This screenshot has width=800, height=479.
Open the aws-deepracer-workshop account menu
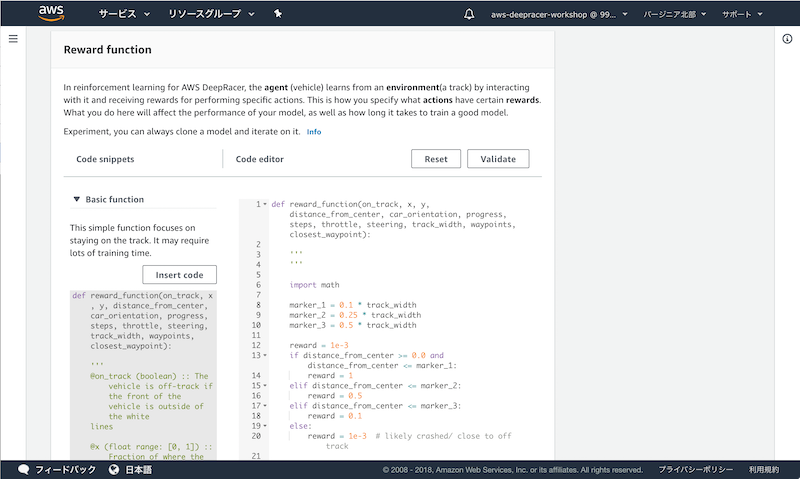(x=559, y=14)
